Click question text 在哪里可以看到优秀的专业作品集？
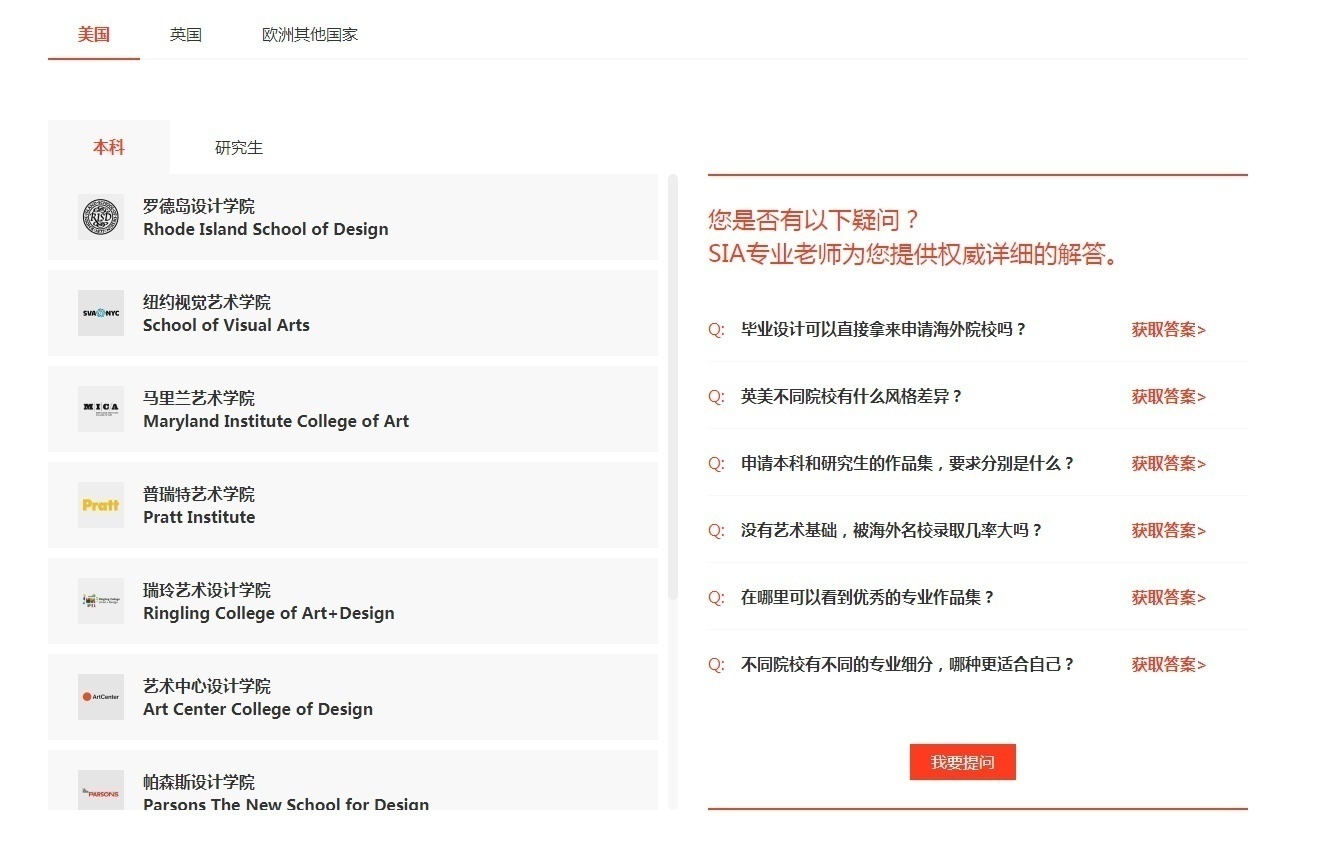Screen dimensions: 1320x858 pos(868,597)
